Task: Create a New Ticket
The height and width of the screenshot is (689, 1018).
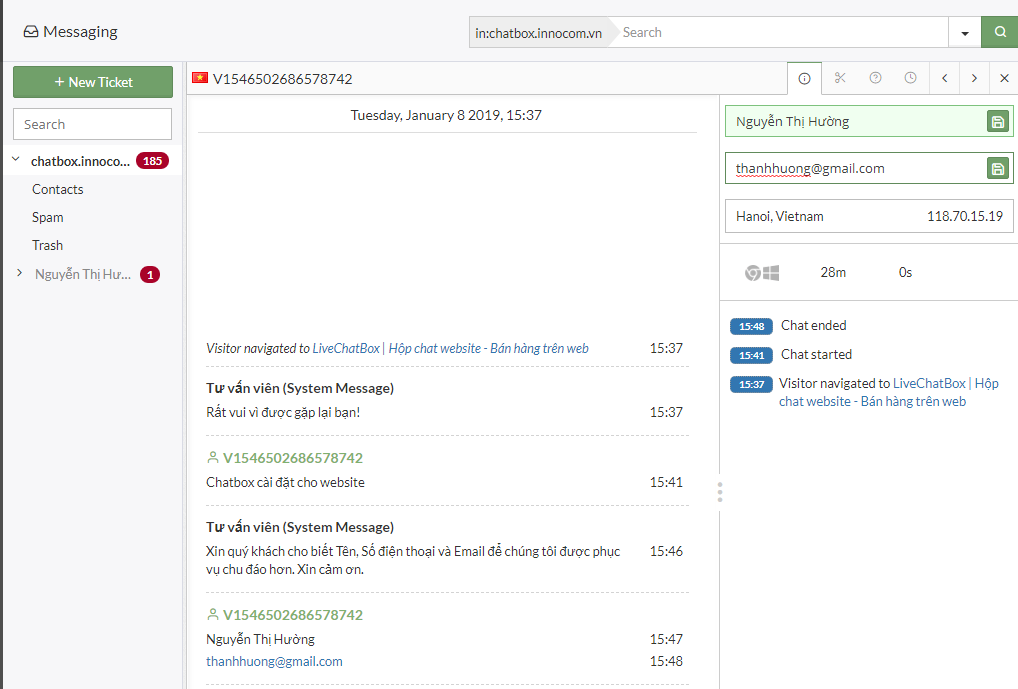Action: pyautogui.click(x=93, y=82)
